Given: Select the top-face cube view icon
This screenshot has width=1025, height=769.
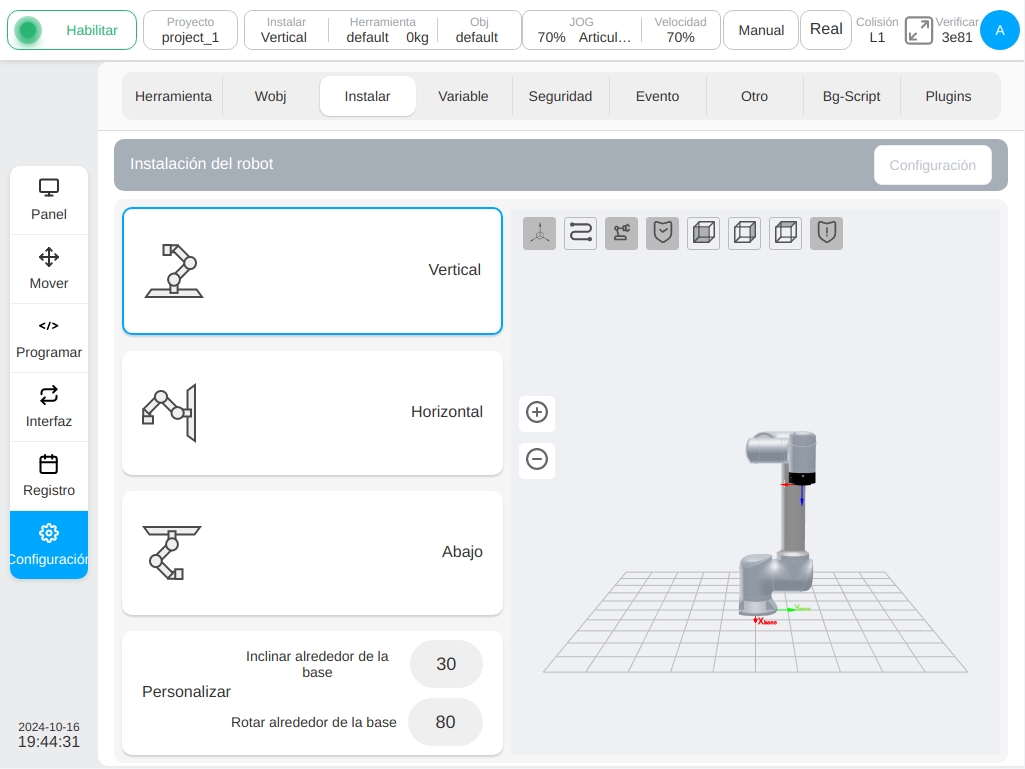Looking at the screenshot, I should 786,233.
